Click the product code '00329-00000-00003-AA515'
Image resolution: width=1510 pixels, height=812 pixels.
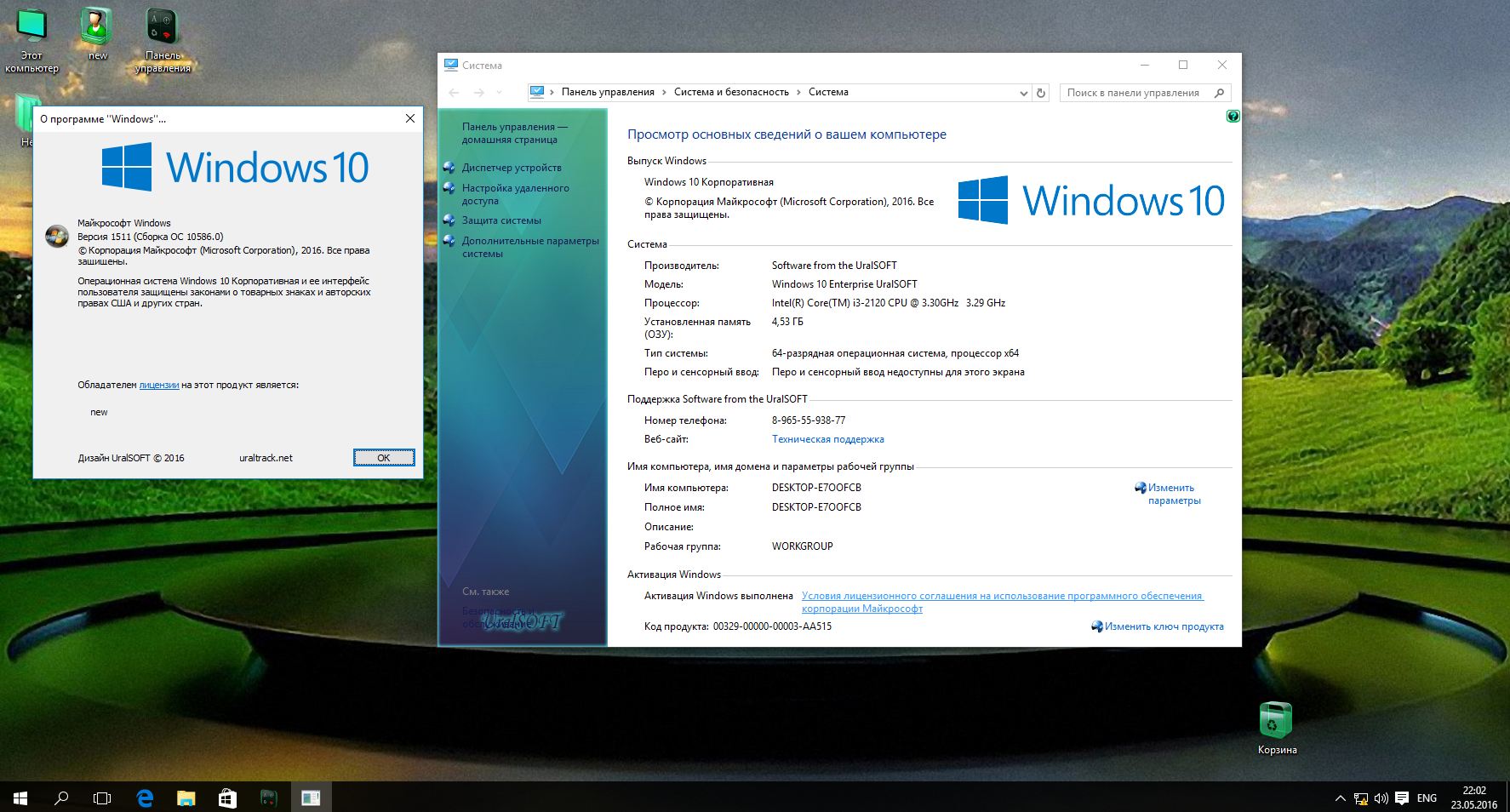tap(772, 626)
